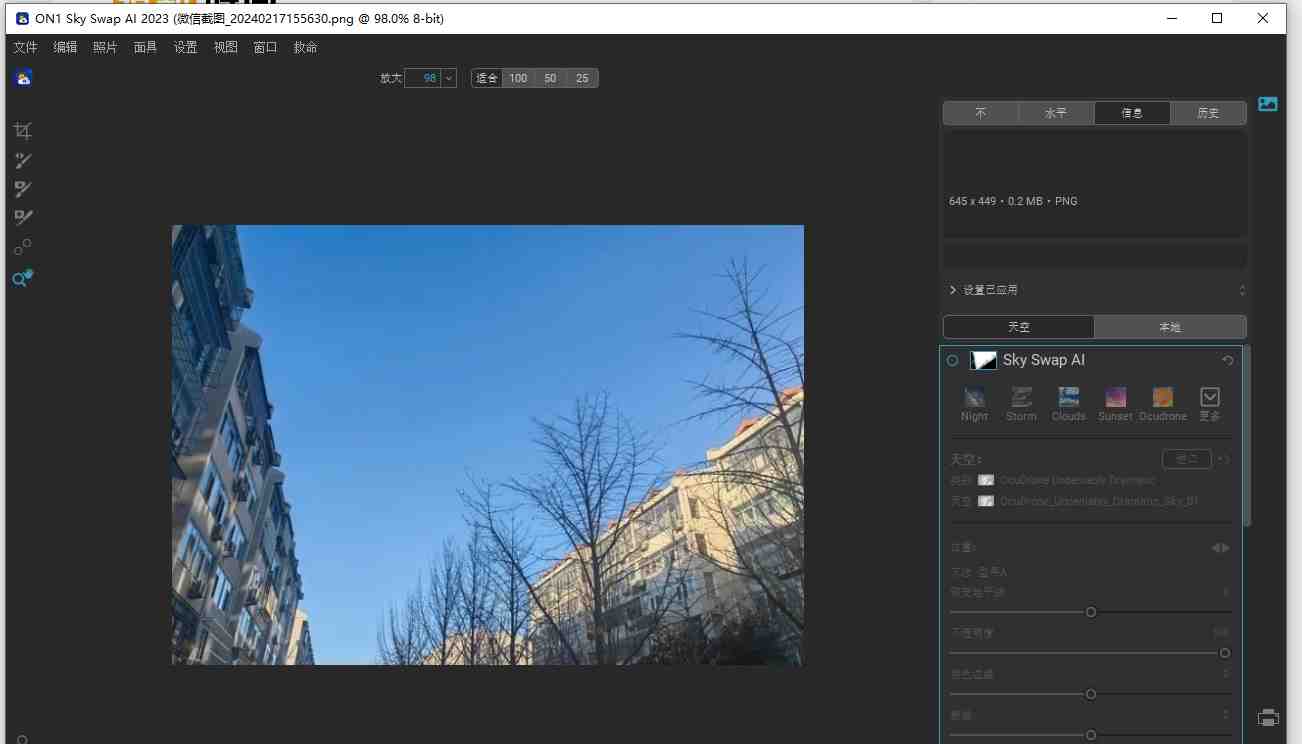Select the Sky Swap zoom tool
Screen dimensions: 1302x744
pyautogui.click(x=21, y=279)
